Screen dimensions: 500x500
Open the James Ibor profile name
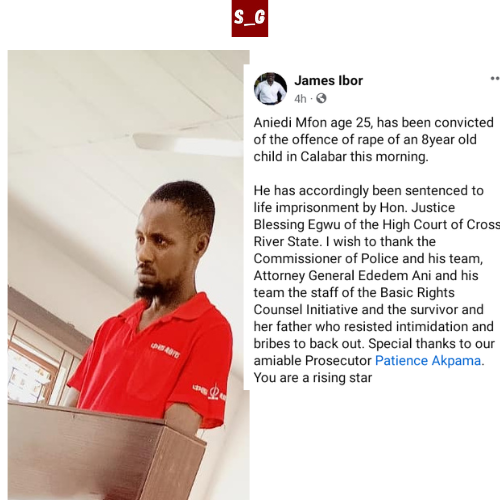(328, 80)
